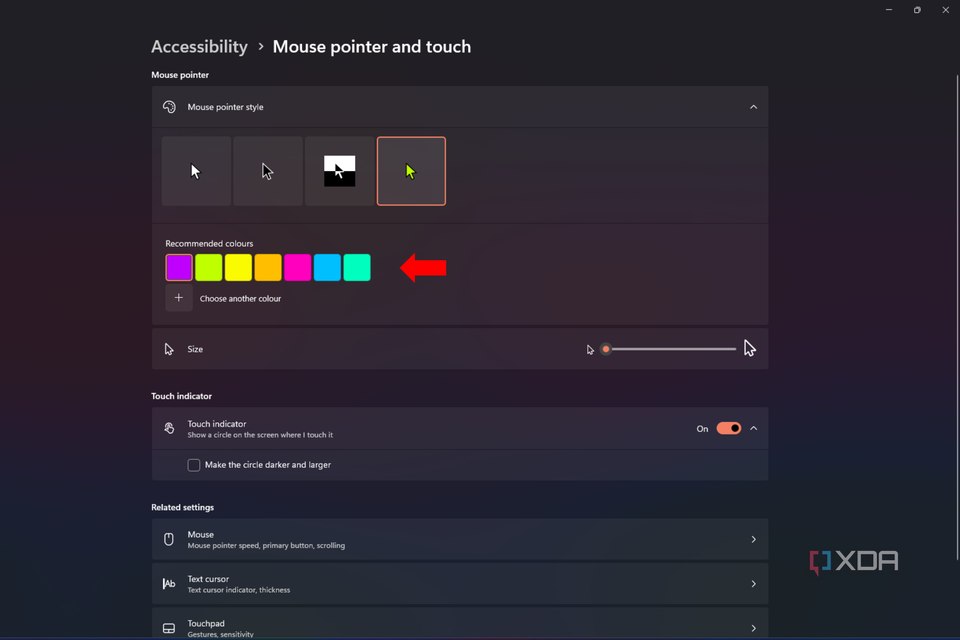Collapse the Touch indicator section
960x640 pixels.
[x=753, y=428]
